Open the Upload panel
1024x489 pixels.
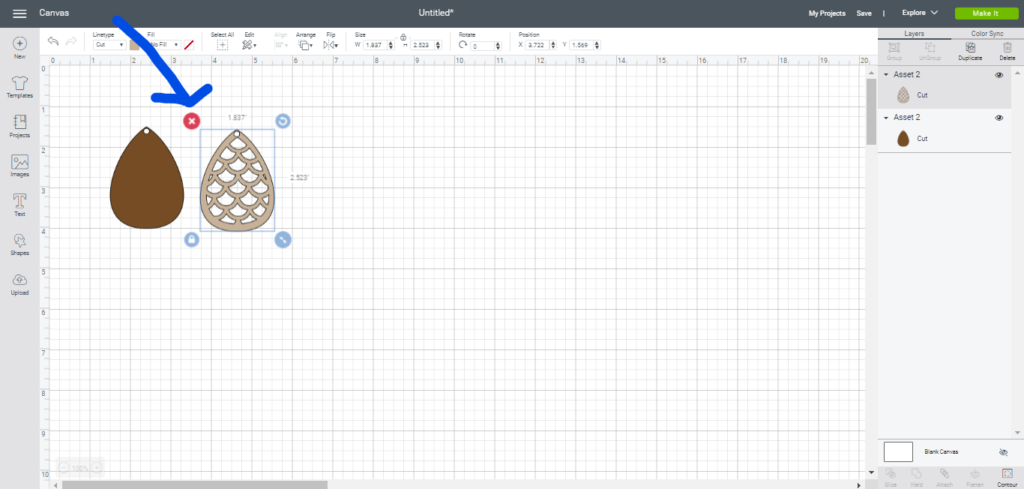pos(20,284)
